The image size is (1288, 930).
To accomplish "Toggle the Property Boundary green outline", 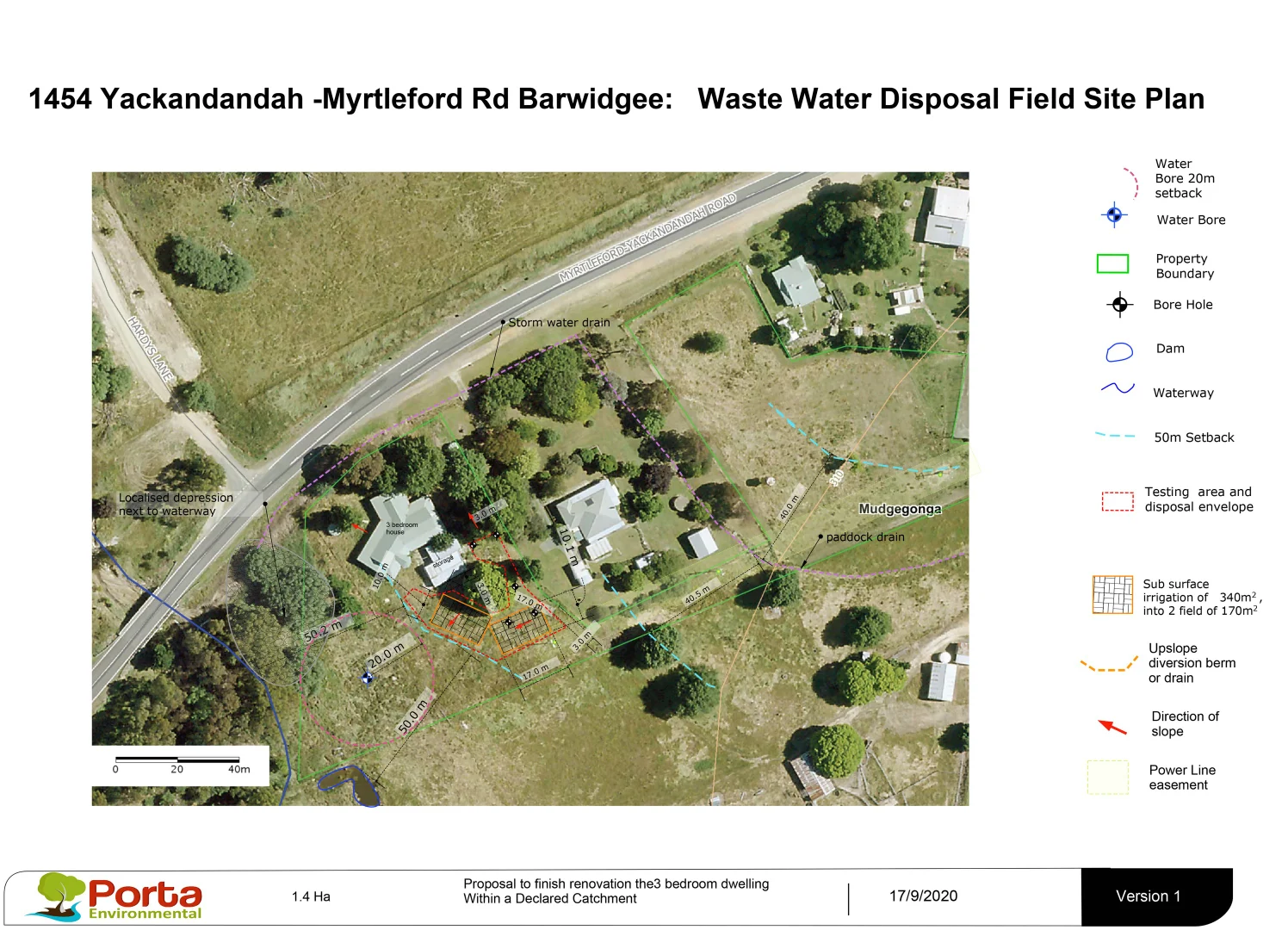I will click(x=1114, y=264).
